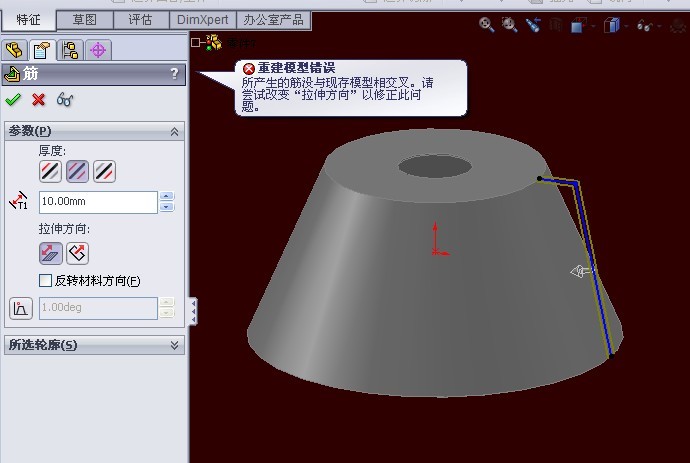Switch to the 草图 tab
The height and width of the screenshot is (463, 690).
85,20
